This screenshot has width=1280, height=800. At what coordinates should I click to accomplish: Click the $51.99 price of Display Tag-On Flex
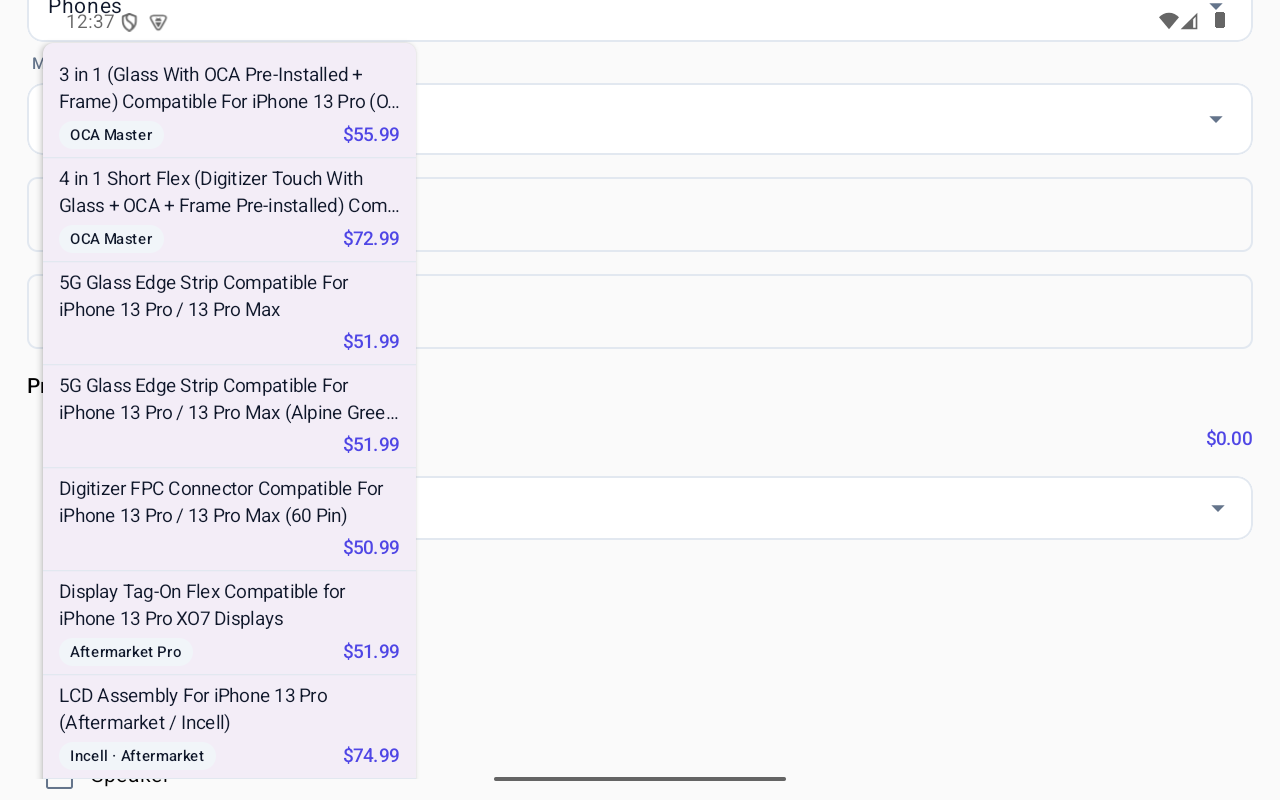click(x=371, y=652)
